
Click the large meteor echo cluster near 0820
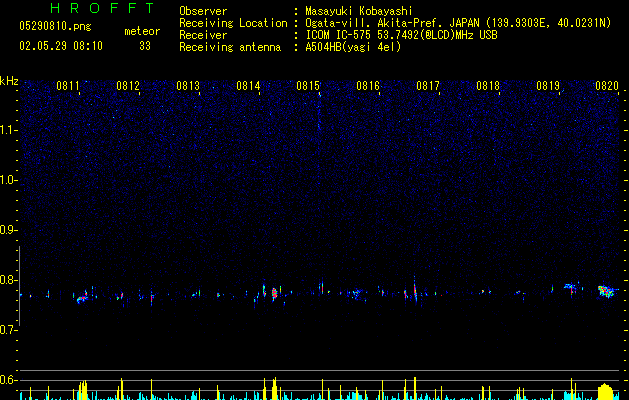(606, 291)
